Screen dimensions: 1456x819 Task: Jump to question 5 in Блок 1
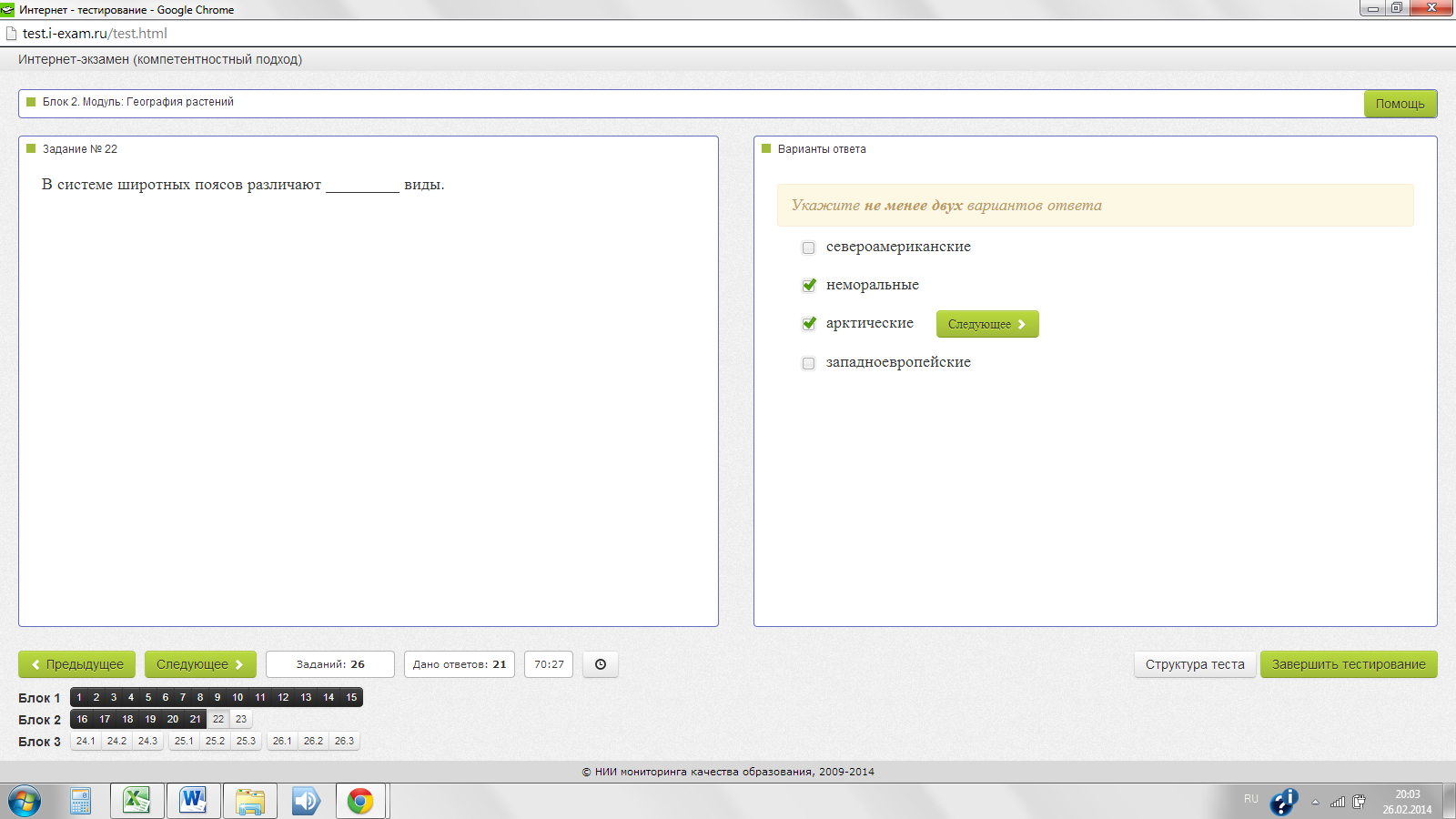148,697
